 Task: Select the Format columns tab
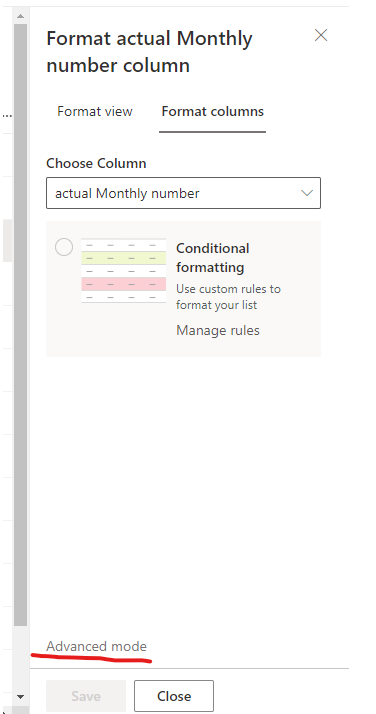tap(213, 112)
